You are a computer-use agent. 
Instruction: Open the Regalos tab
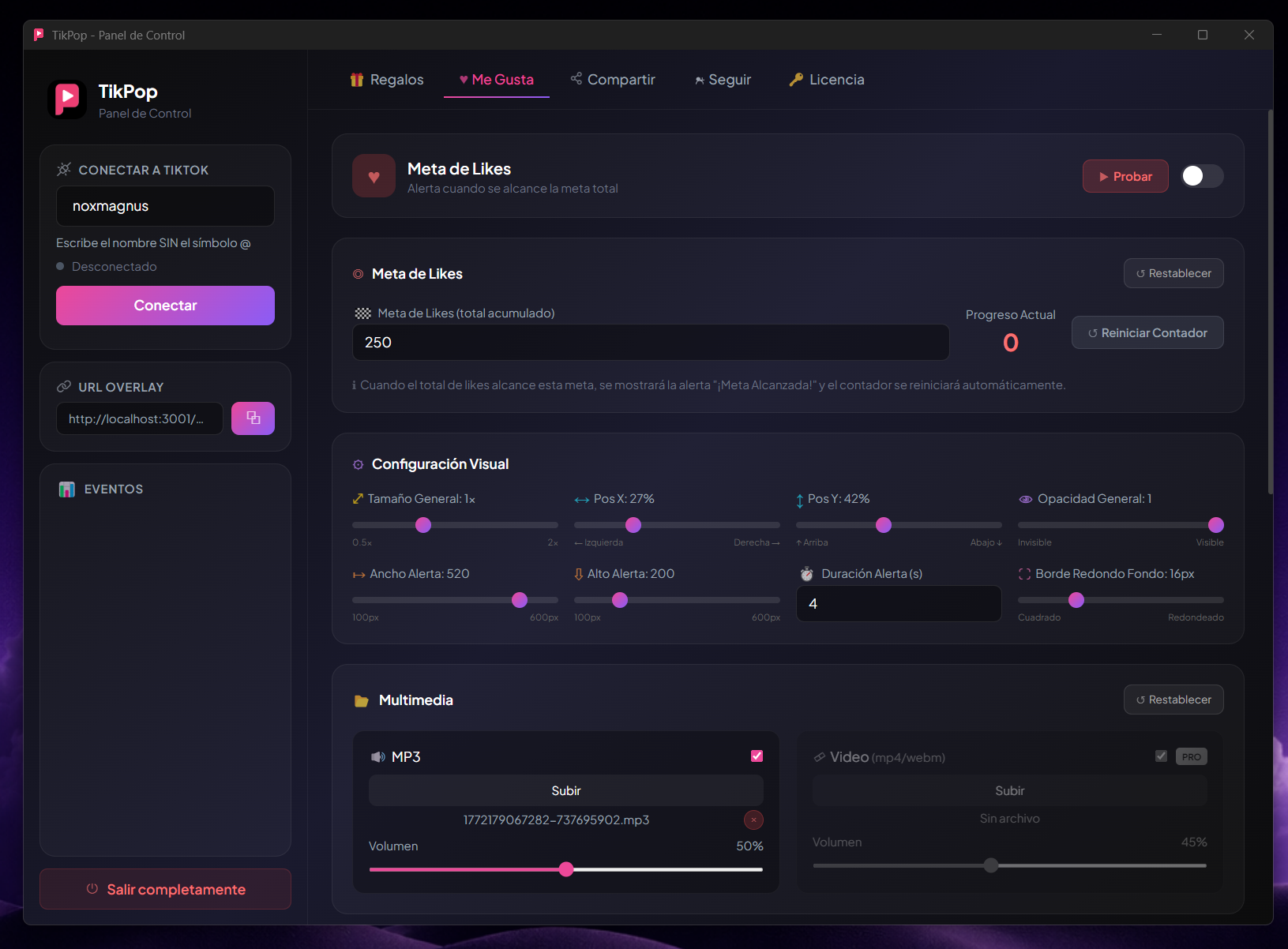click(387, 80)
